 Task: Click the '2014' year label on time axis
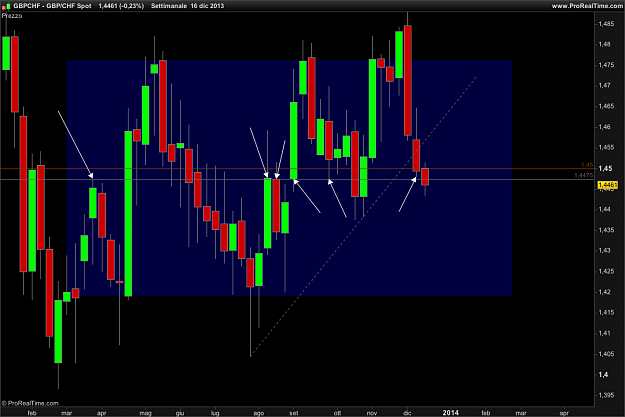click(450, 413)
